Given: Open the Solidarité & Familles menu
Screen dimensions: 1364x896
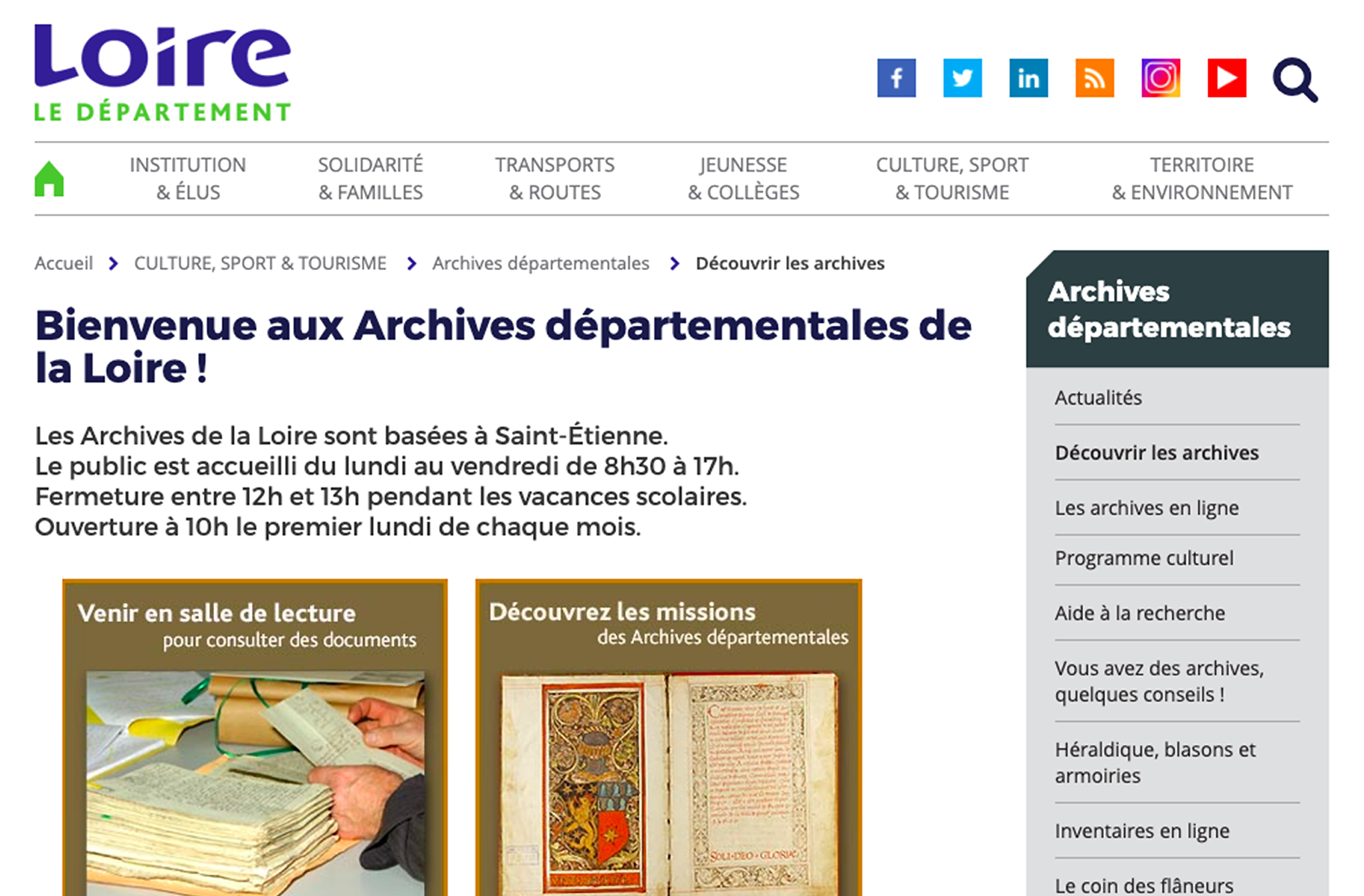Looking at the screenshot, I should (370, 179).
